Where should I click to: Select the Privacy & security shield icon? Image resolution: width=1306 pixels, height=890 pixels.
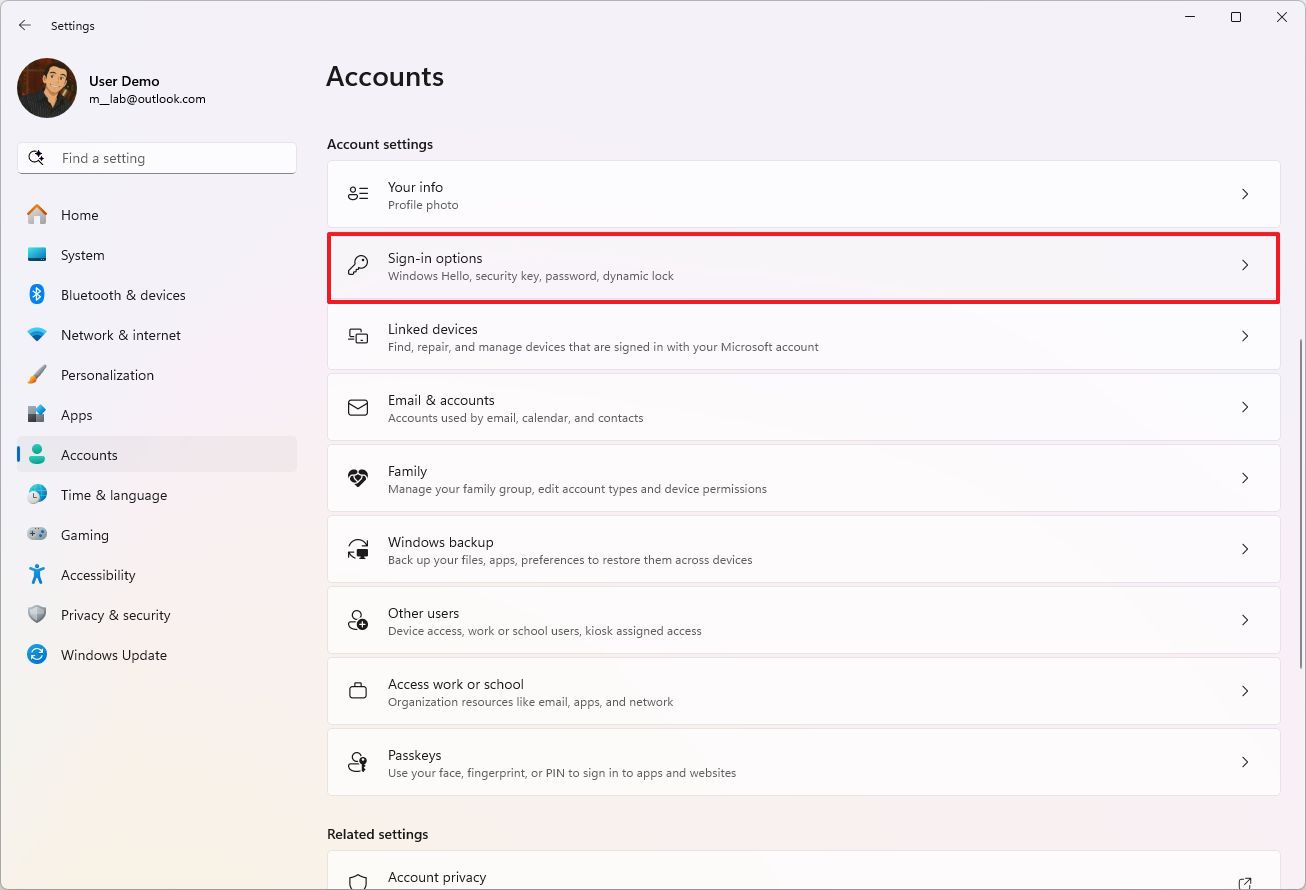click(37, 614)
